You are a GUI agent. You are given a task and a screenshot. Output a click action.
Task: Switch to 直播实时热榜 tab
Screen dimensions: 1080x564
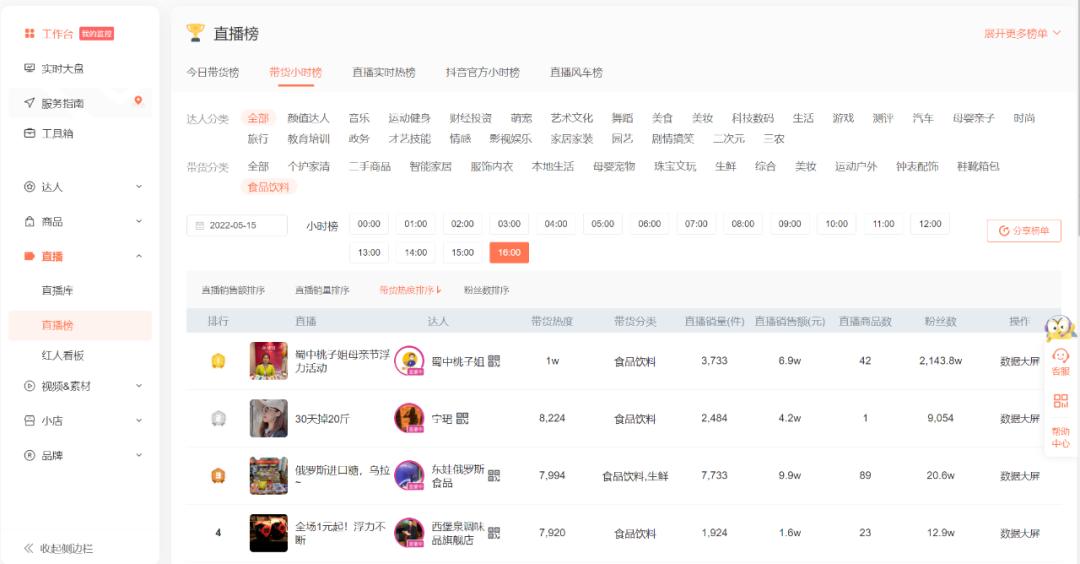click(384, 72)
